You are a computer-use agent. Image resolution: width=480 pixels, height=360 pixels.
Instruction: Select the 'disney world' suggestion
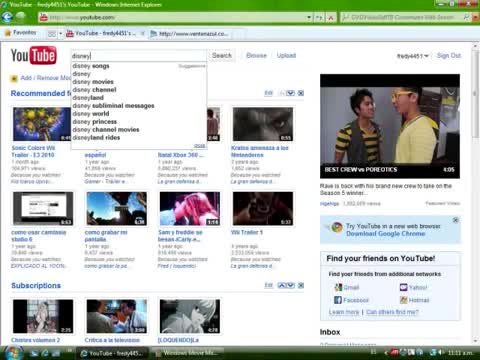coord(138,114)
